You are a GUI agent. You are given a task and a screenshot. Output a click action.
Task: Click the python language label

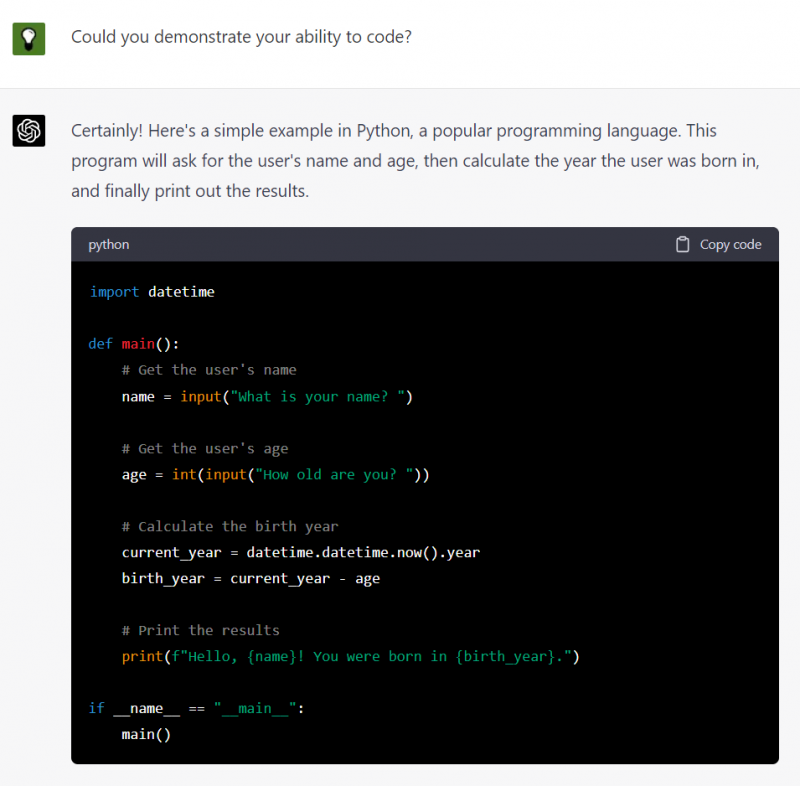pos(108,244)
